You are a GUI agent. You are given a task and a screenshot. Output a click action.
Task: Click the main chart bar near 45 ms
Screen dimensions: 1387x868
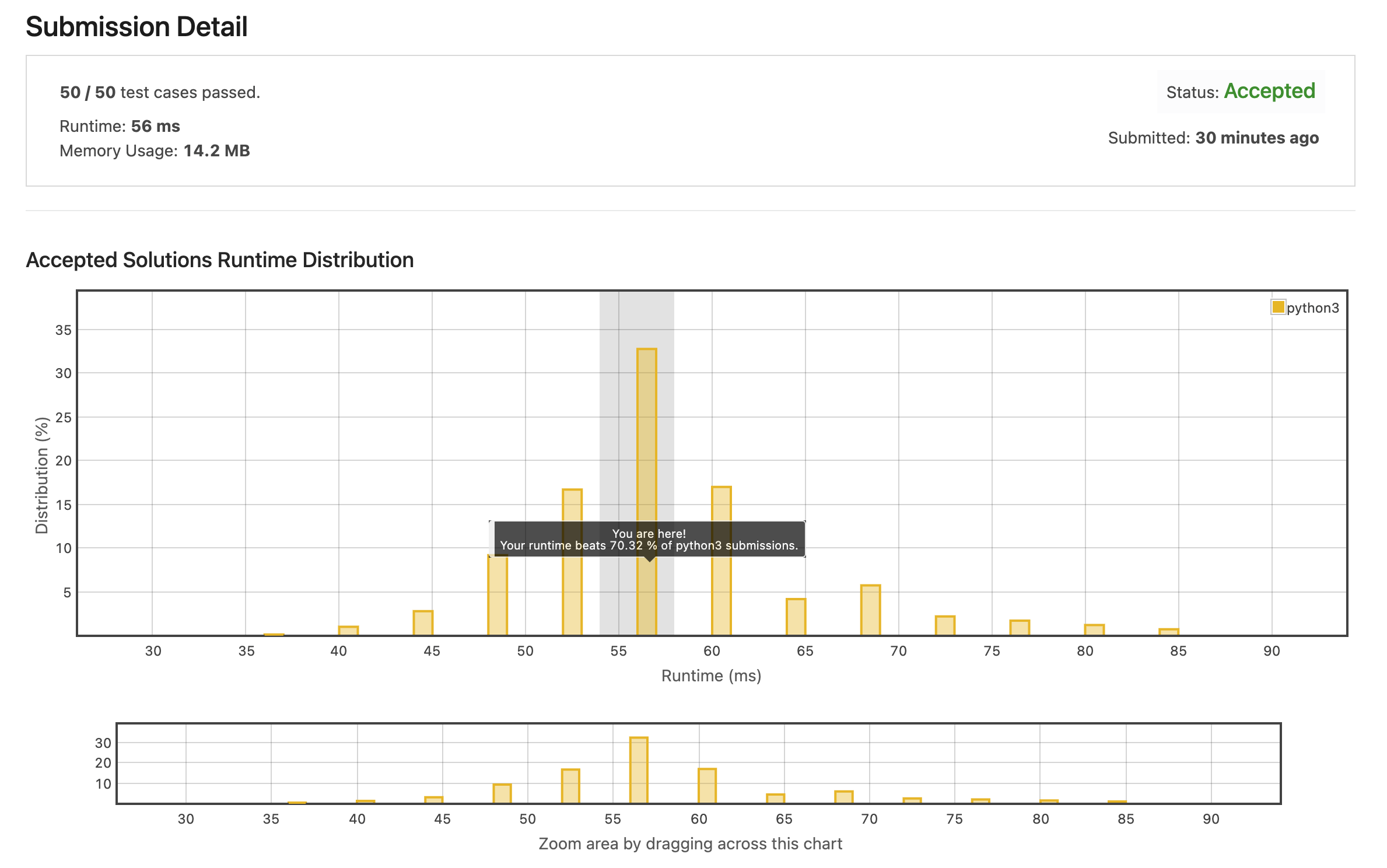(x=423, y=623)
